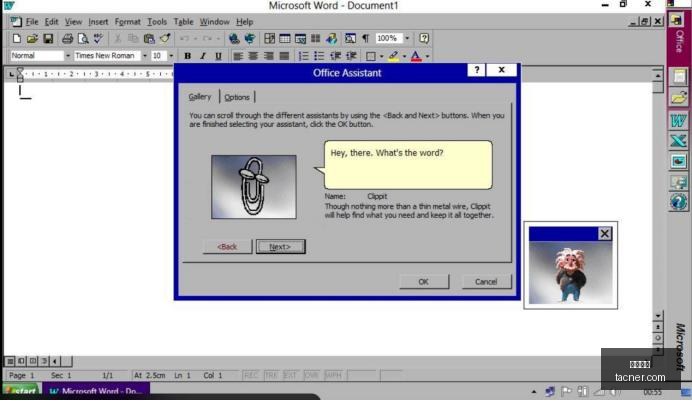Open the Highlight color dropdown arrow
The width and height of the screenshot is (692, 401).
tap(404, 56)
